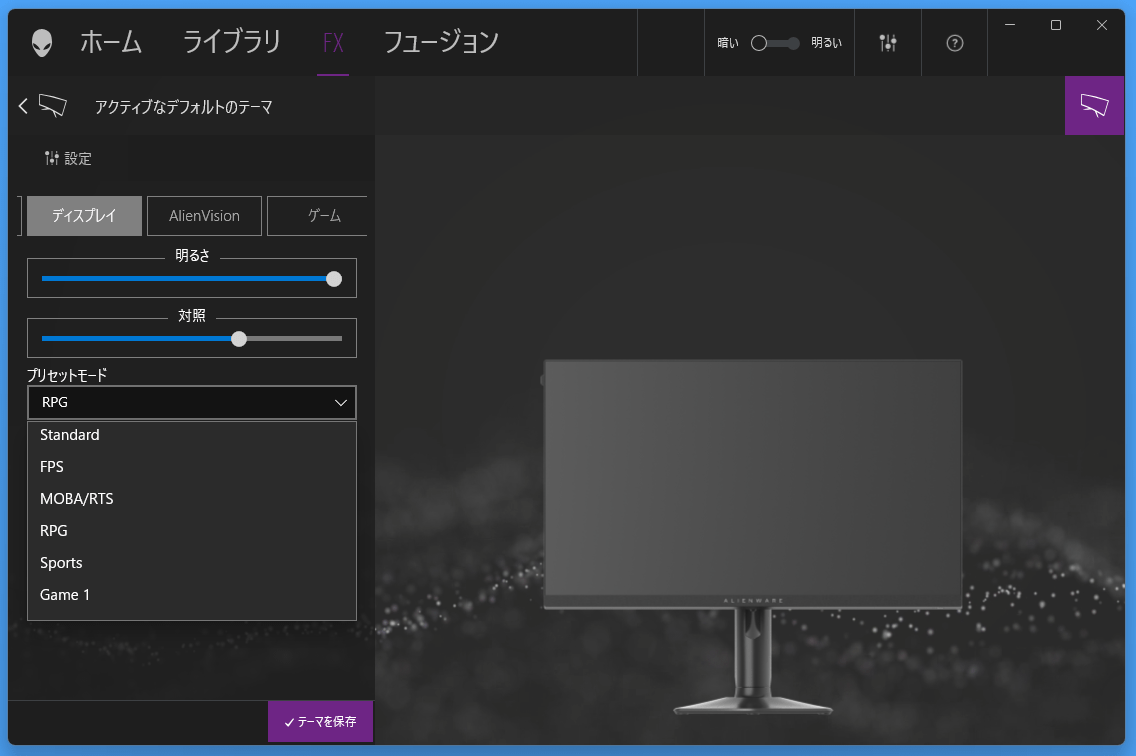Click the monitor icon beside theme name
Image resolution: width=1136 pixels, height=756 pixels.
(x=53, y=106)
